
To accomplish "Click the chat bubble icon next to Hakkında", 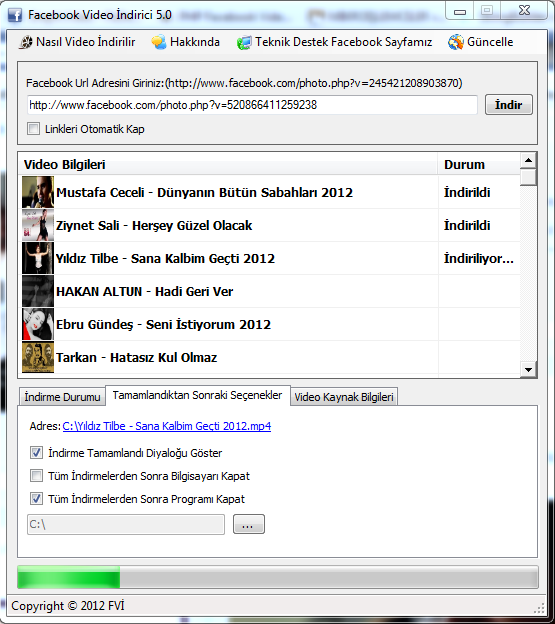I will point(159,42).
